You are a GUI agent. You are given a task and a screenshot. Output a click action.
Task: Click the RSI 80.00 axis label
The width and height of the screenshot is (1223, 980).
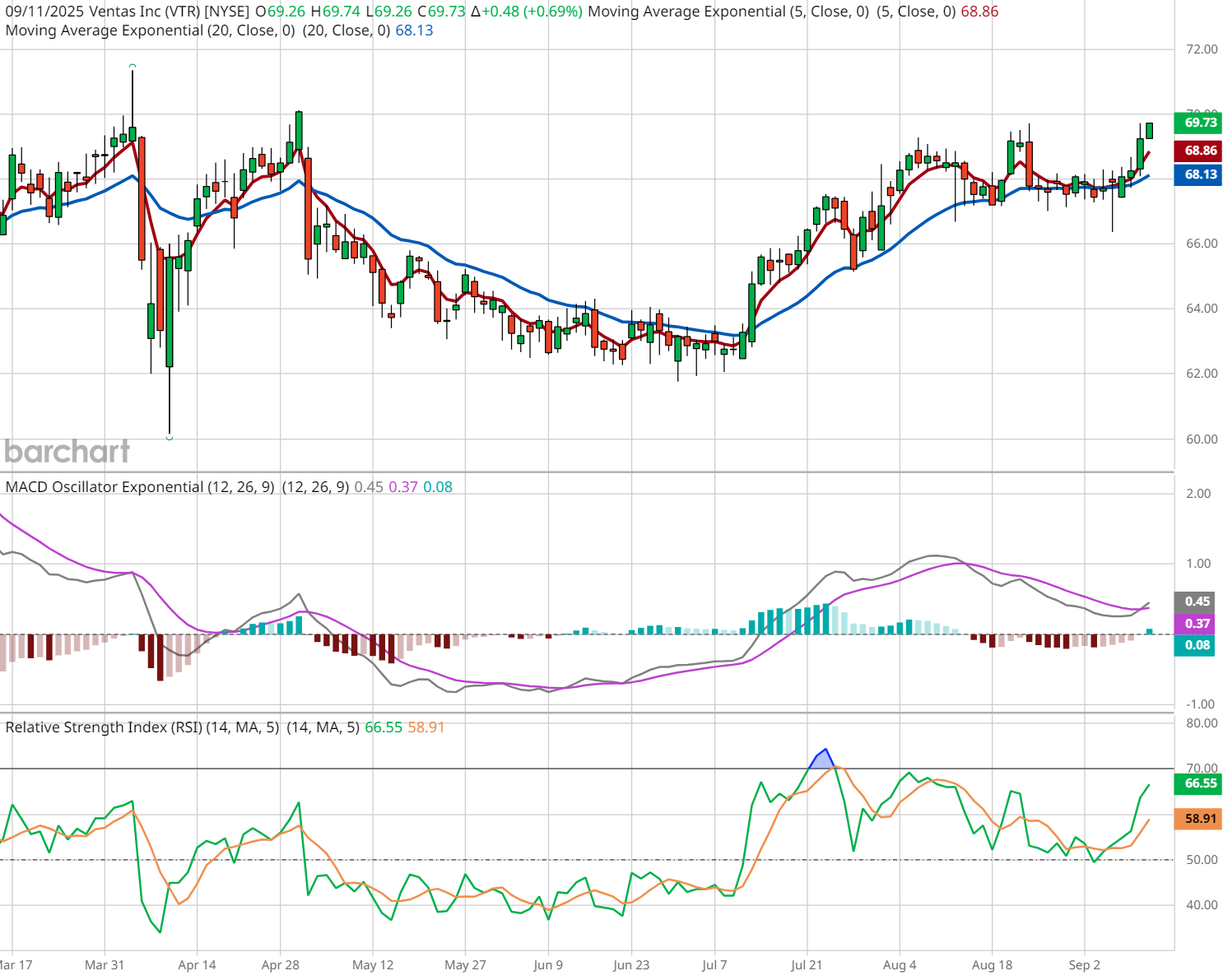point(1202,723)
